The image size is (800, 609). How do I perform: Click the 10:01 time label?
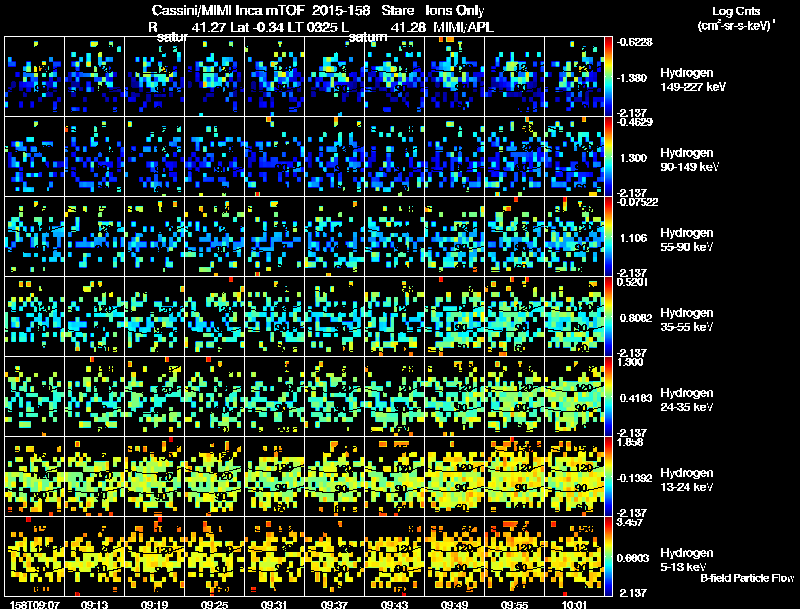click(x=574, y=604)
